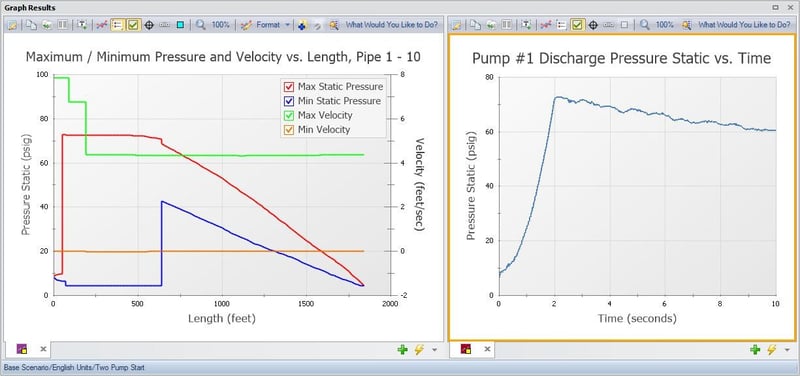This screenshot has height=376, width=800.
Task: Close the Graph Results panel
Action: point(790,7)
